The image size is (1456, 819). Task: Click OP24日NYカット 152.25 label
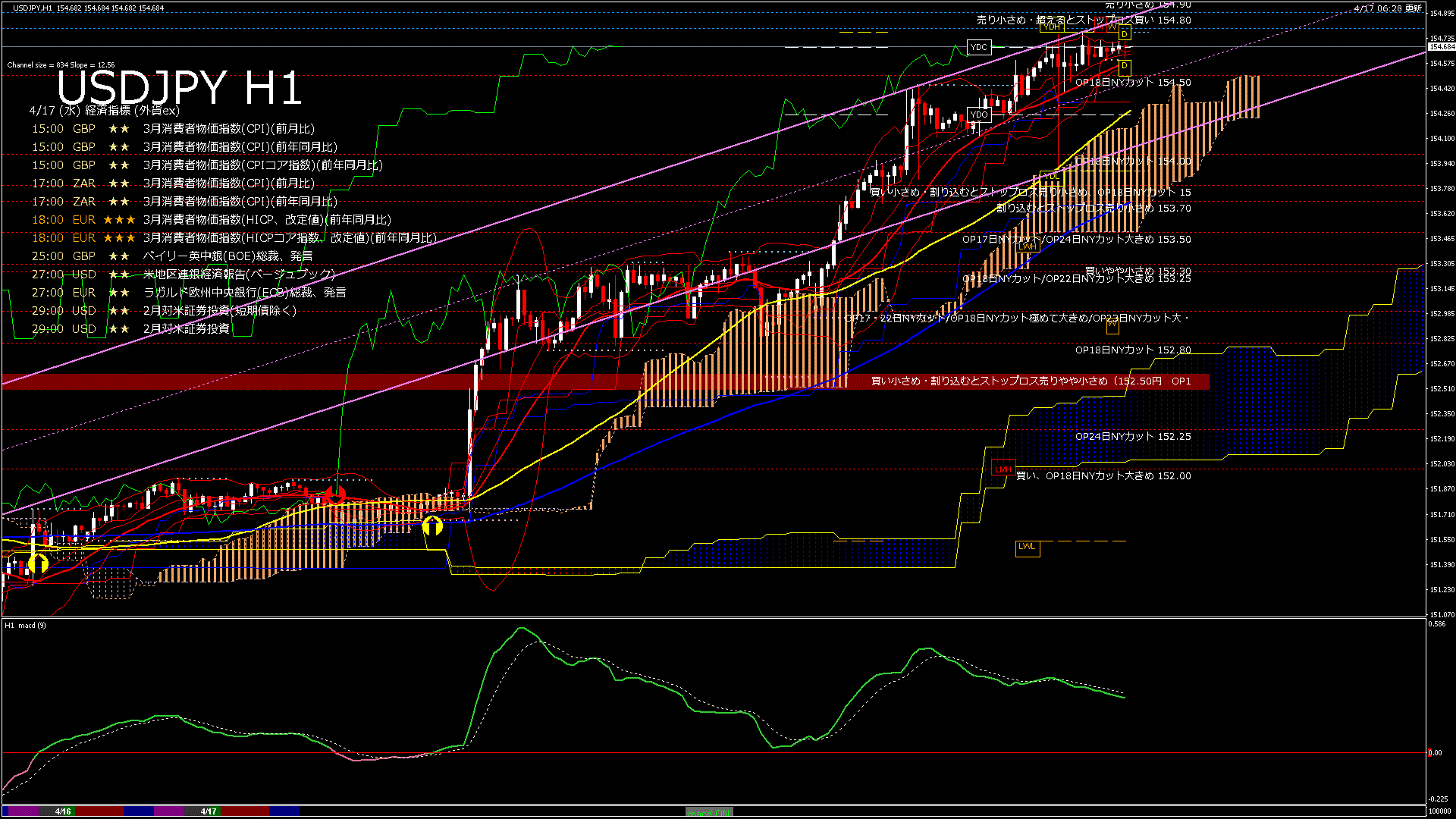(1133, 437)
